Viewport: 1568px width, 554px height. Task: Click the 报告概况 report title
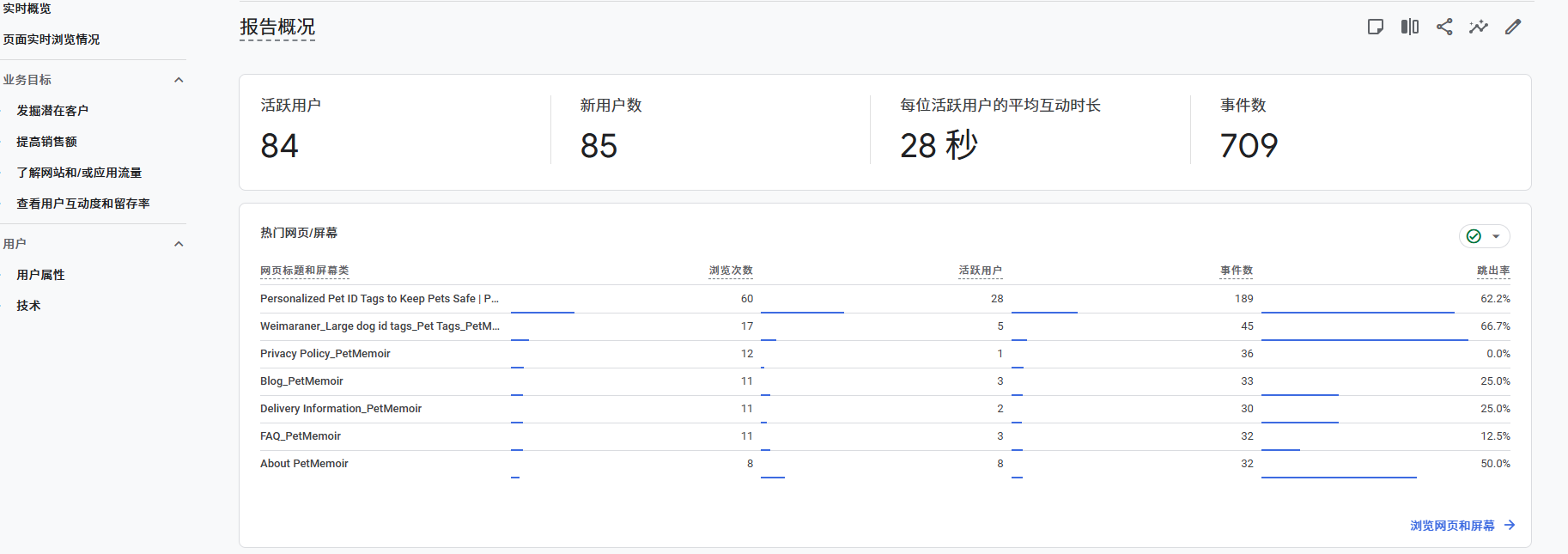[277, 27]
